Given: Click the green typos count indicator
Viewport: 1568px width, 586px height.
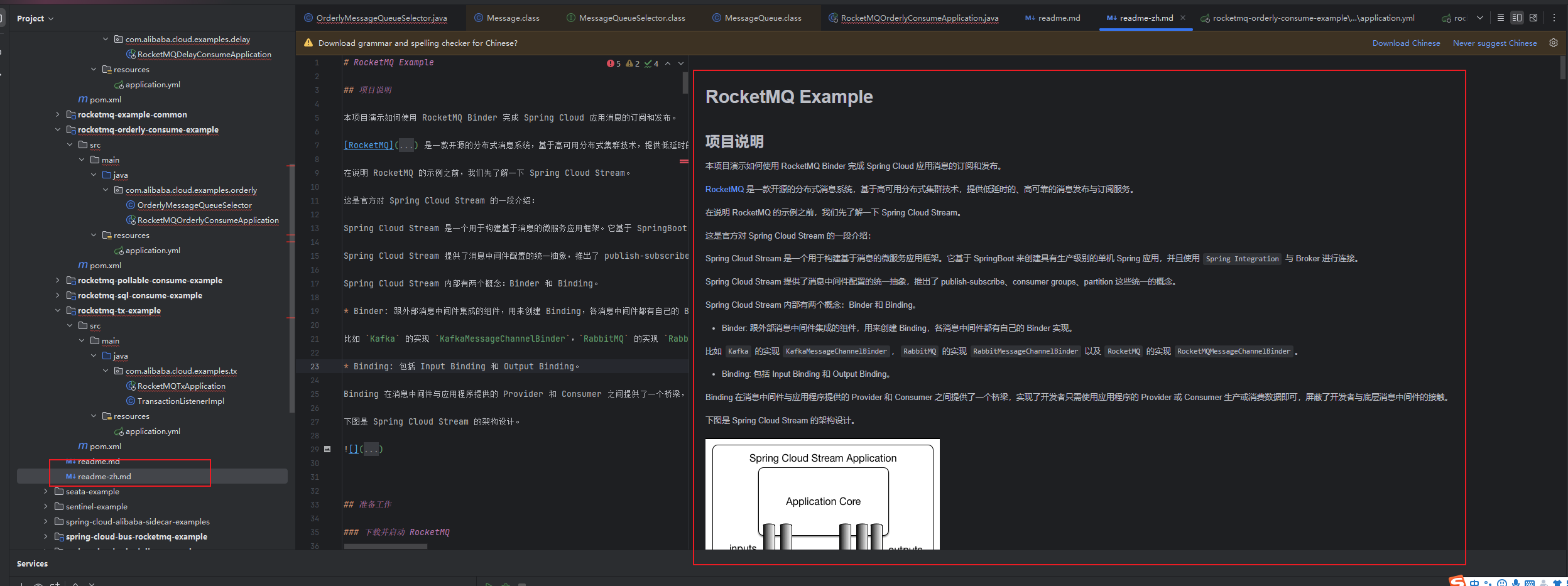Looking at the screenshot, I should 651,63.
